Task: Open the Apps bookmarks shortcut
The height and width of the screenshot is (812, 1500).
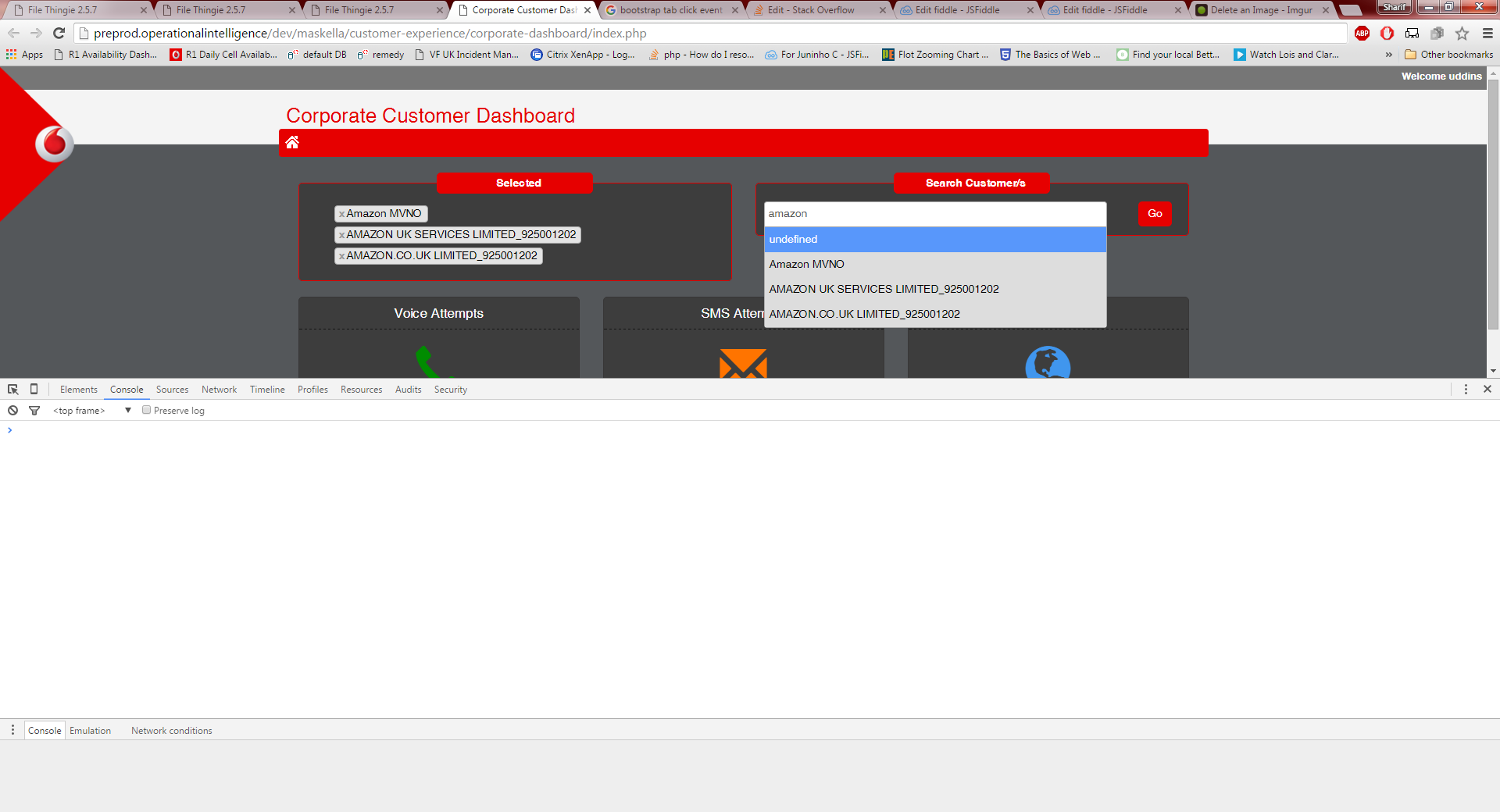Action: point(24,55)
